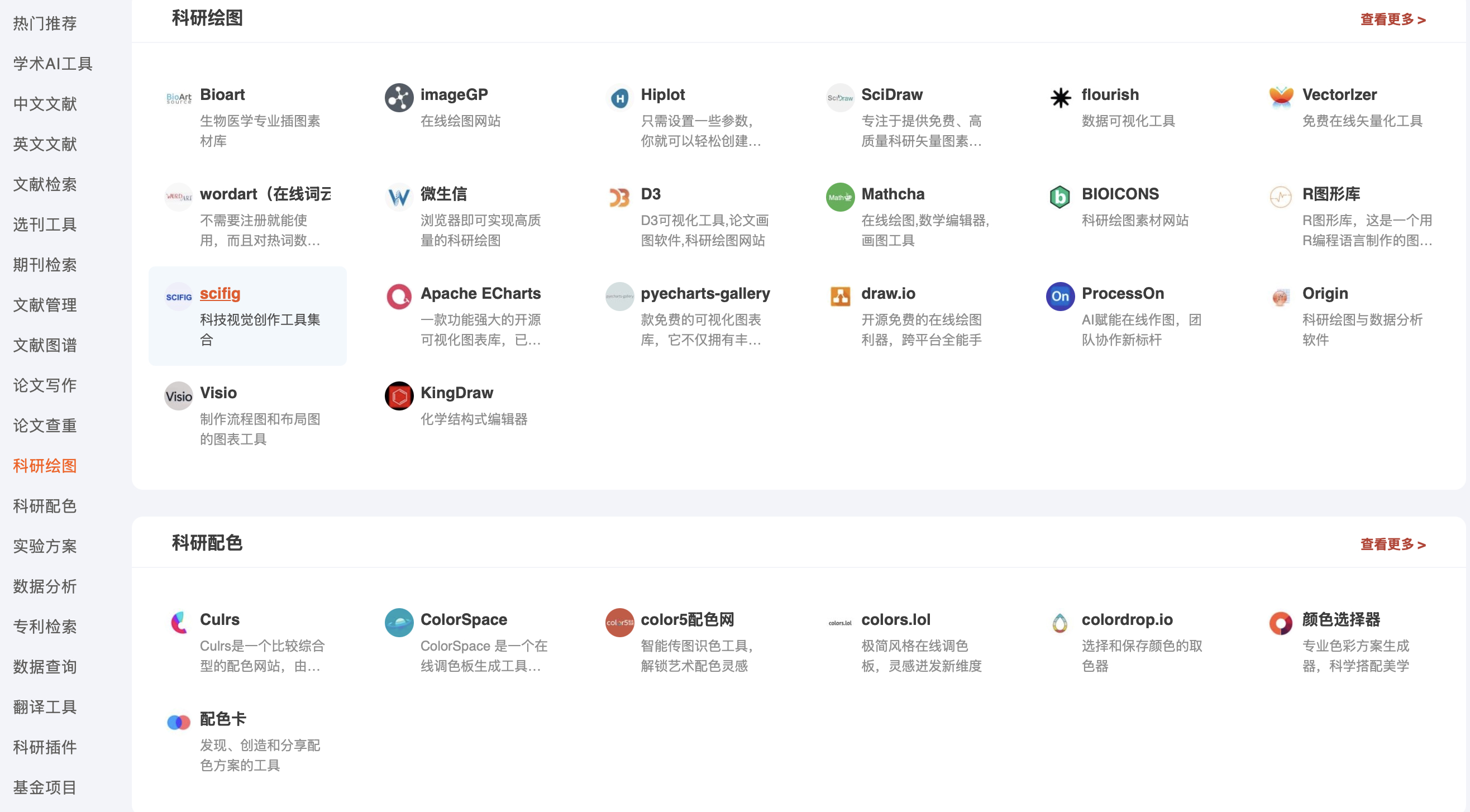Expand 查看更多 in 科研绘图 section
Viewport: 1470px width, 812px height.
pyautogui.click(x=1392, y=20)
